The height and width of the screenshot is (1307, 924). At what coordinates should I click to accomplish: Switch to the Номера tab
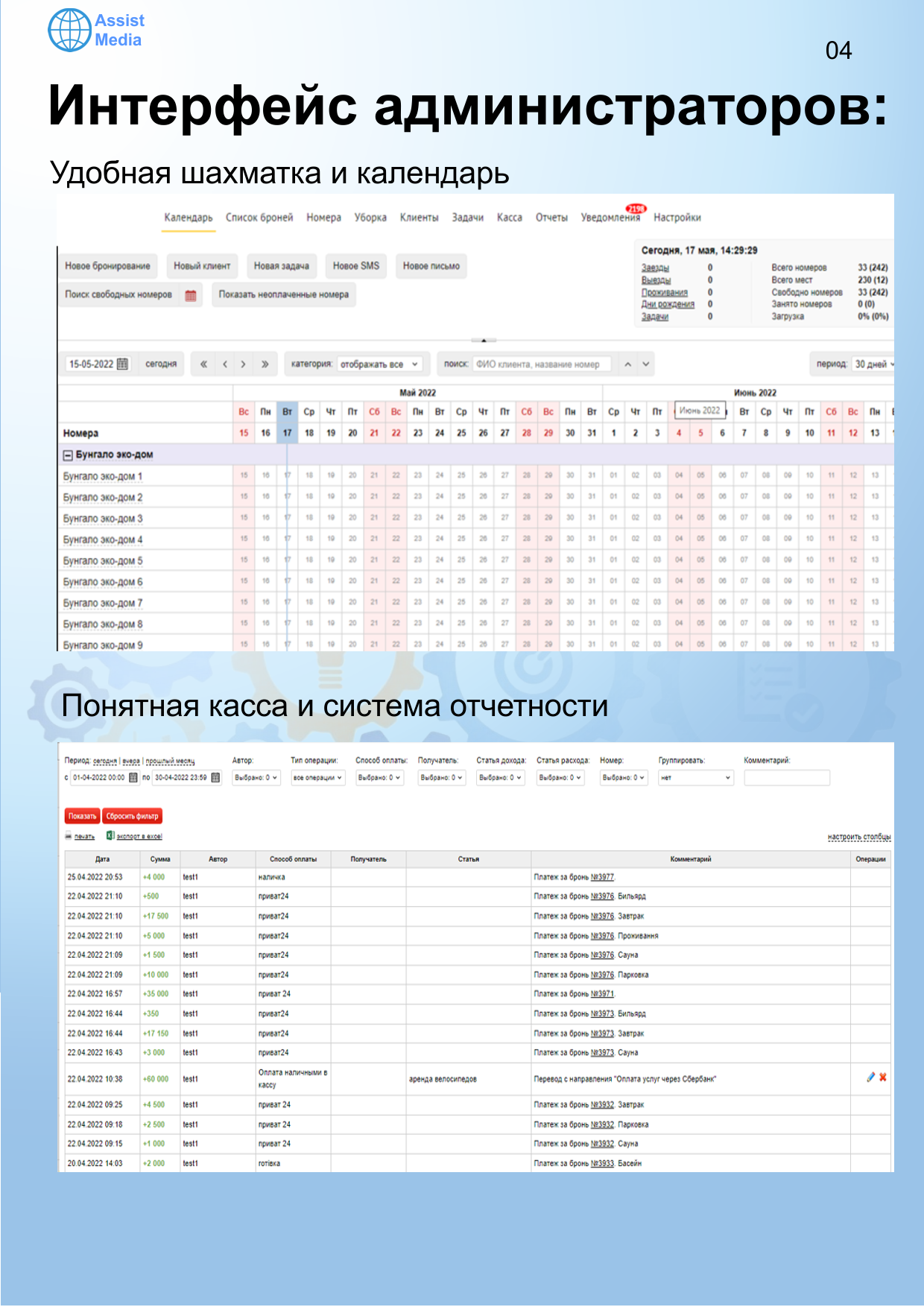point(323,218)
